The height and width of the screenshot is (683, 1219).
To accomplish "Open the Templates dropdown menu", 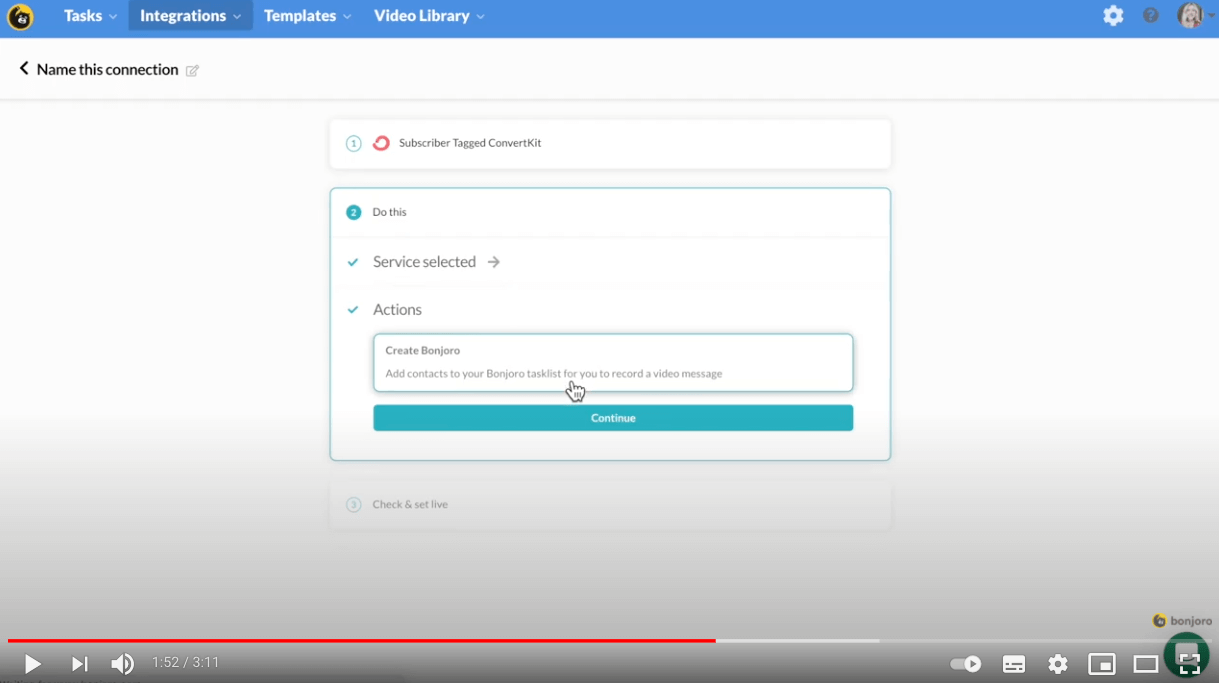I will (x=307, y=16).
